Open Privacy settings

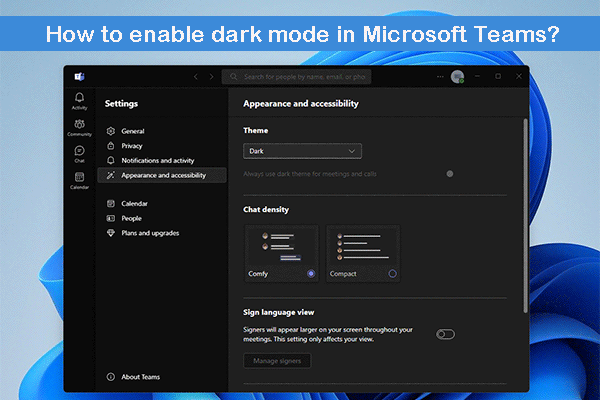click(162, 146)
